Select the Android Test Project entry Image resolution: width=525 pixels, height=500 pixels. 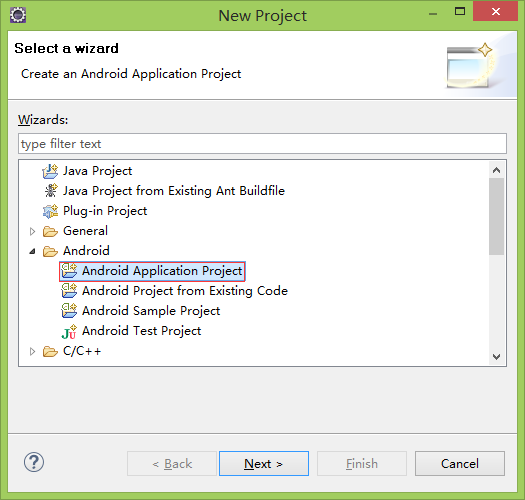click(142, 331)
